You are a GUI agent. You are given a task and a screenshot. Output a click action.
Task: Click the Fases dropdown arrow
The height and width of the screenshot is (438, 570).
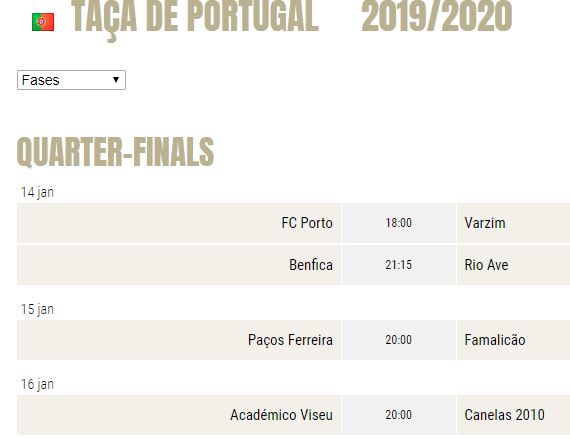[x=116, y=80]
